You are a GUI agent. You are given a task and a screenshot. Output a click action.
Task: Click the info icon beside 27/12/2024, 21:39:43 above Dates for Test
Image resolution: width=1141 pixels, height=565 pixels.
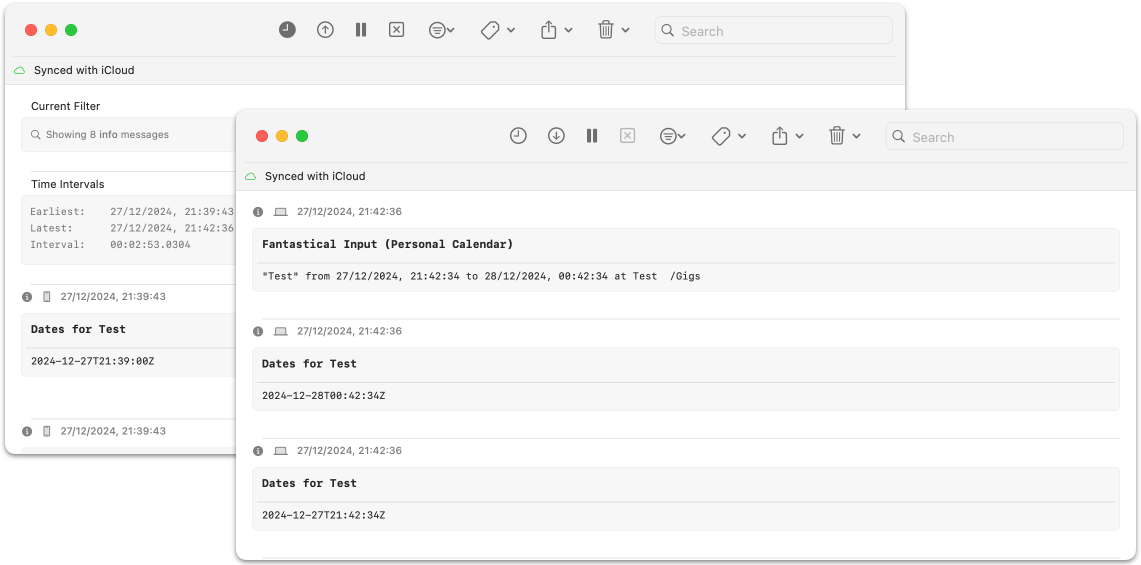coord(27,297)
